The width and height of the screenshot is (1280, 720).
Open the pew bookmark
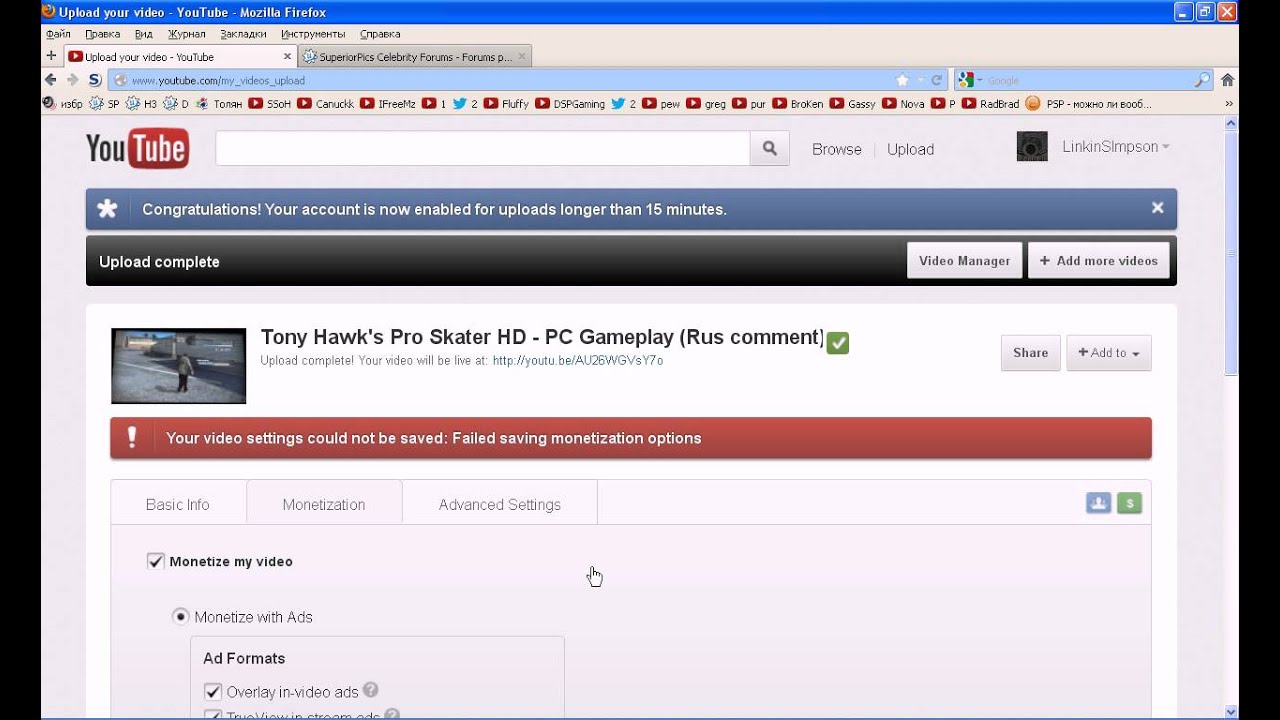pos(661,103)
